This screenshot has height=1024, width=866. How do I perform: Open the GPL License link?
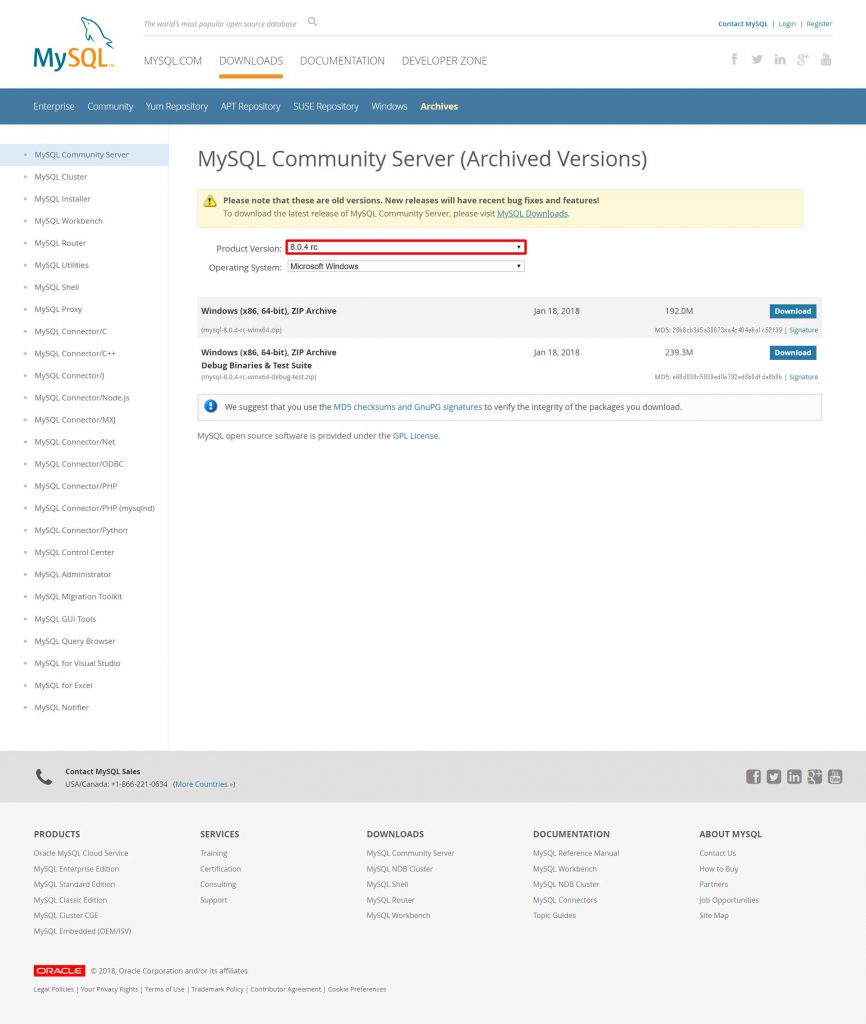tap(415, 436)
